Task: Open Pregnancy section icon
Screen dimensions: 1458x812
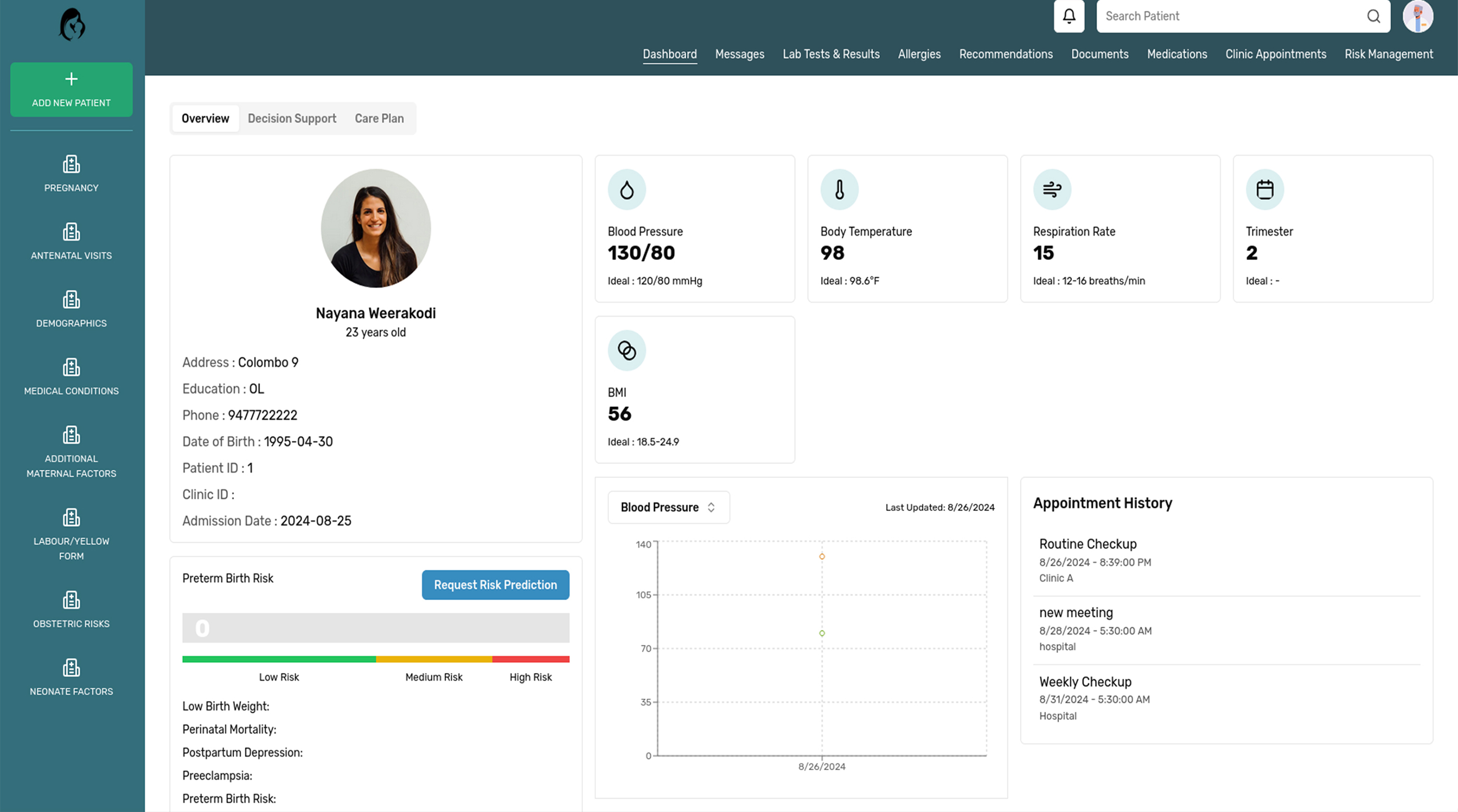Action: point(71,164)
